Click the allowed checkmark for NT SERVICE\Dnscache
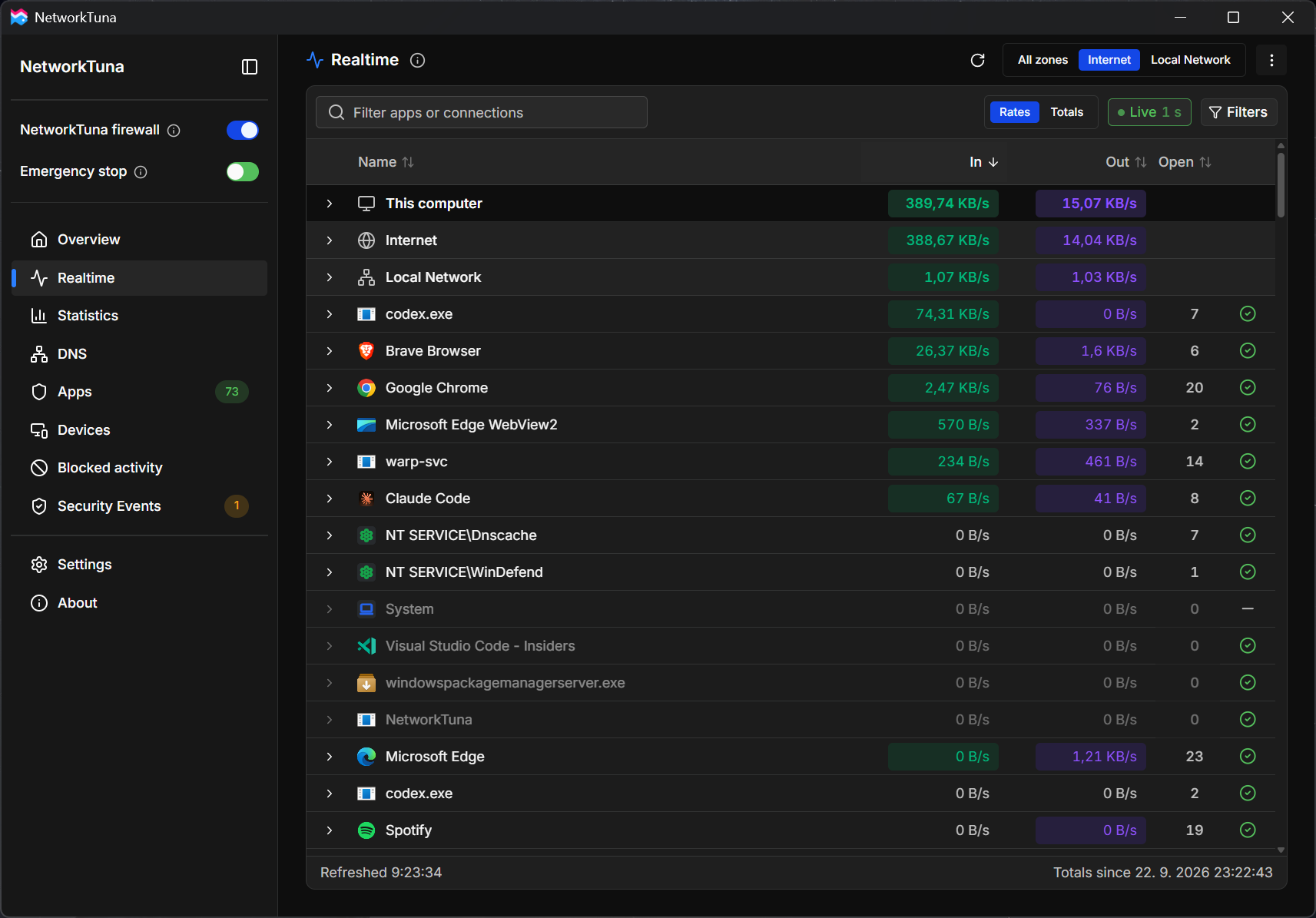The image size is (1316, 918). coord(1248,535)
